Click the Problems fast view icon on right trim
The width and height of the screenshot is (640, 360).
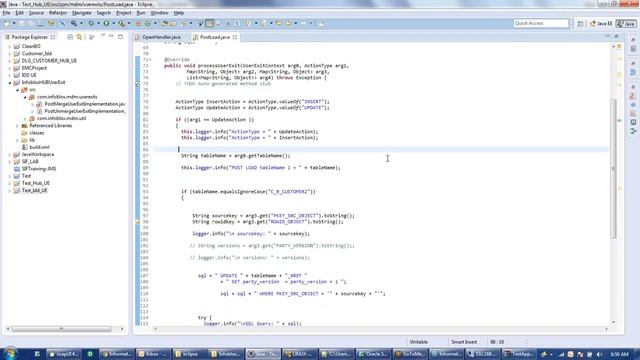pos(633,96)
